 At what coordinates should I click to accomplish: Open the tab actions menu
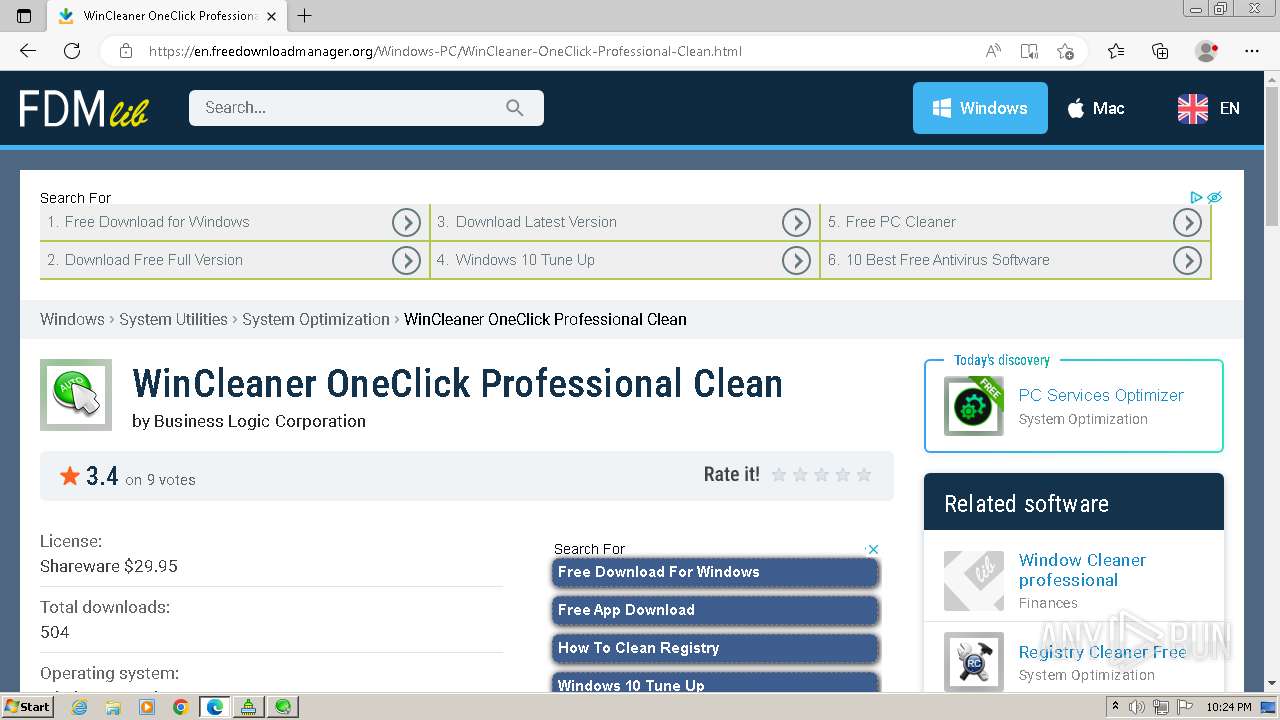coord(24,16)
